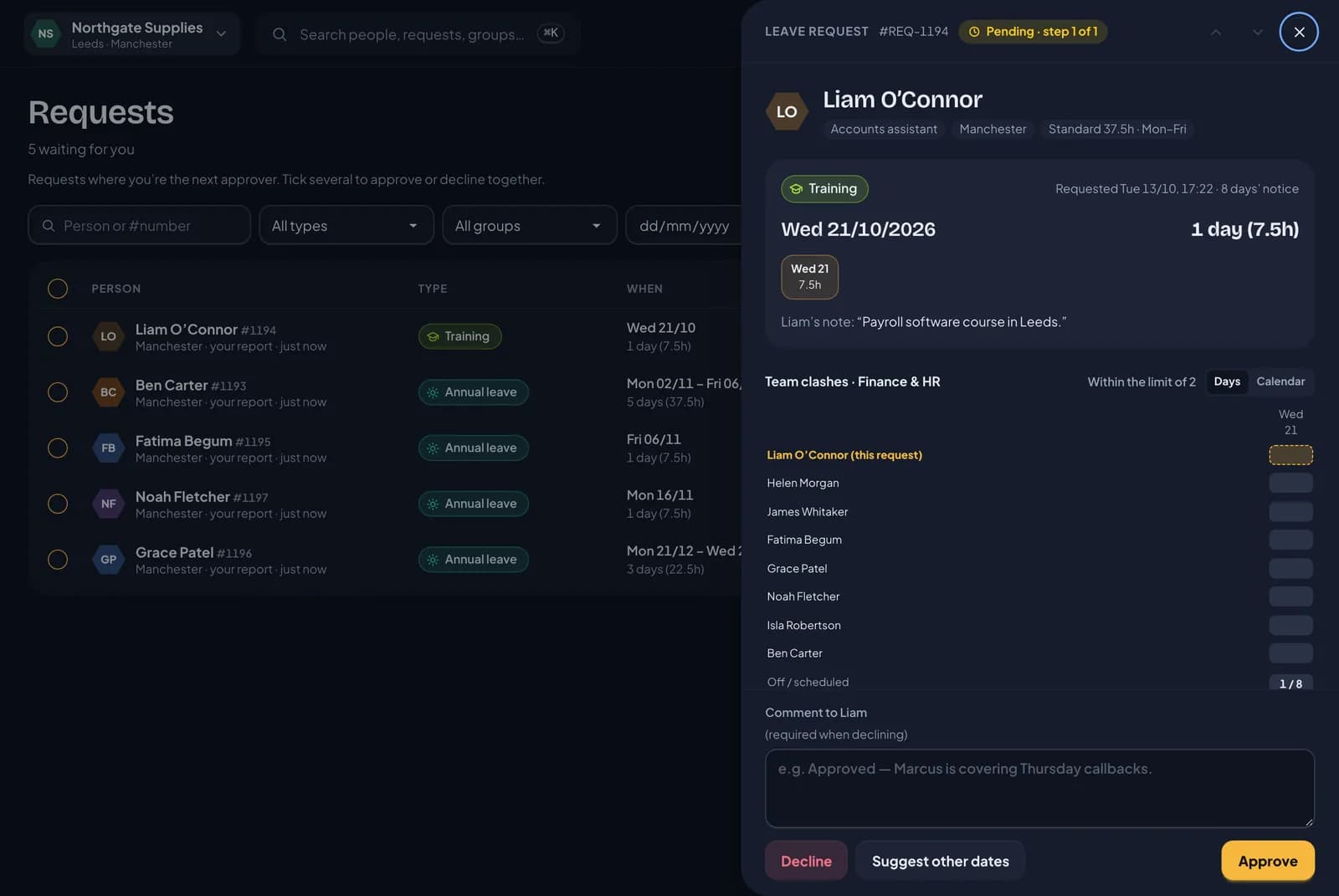Click GP avatar in Grace Patel row
Screen dimensions: 1339x896
click(108, 560)
